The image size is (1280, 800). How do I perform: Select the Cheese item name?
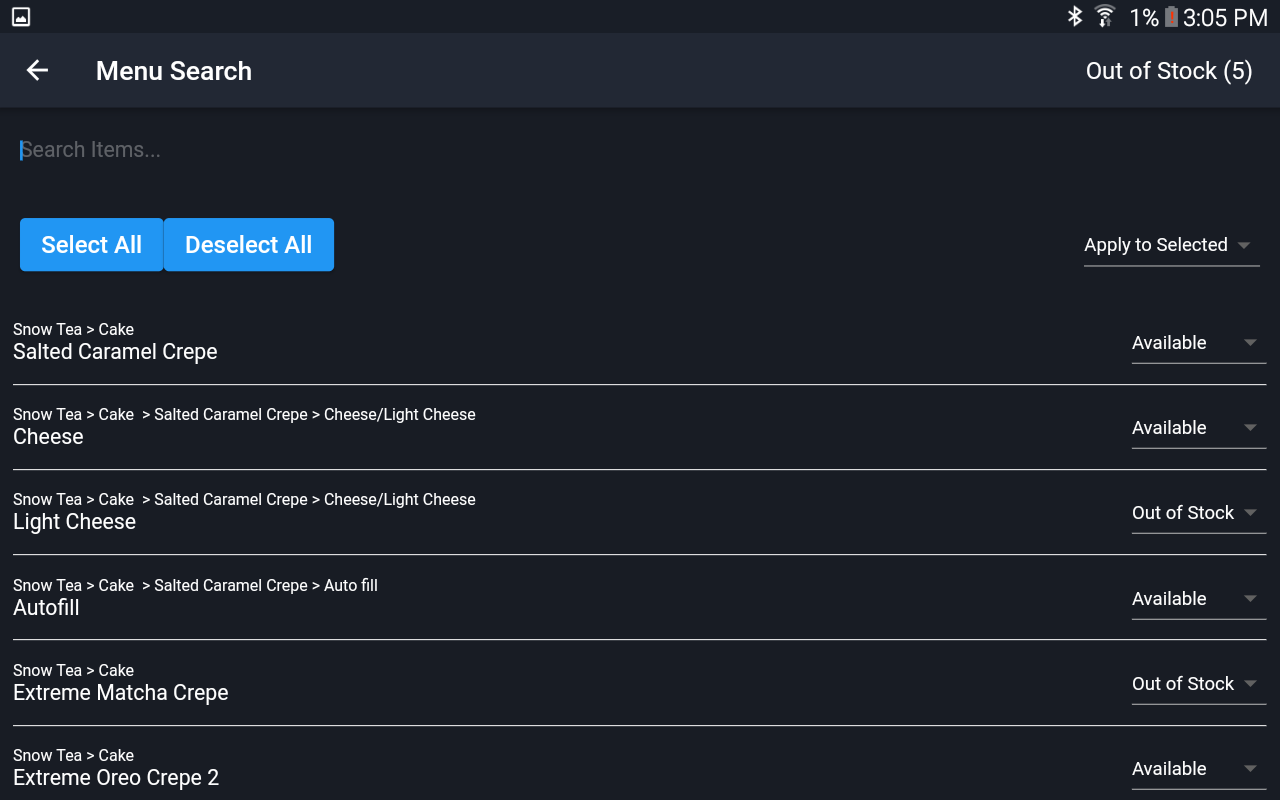coord(48,437)
